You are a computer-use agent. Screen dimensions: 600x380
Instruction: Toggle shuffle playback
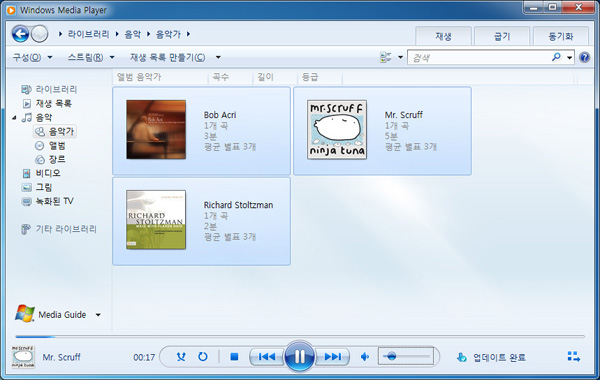(x=181, y=357)
